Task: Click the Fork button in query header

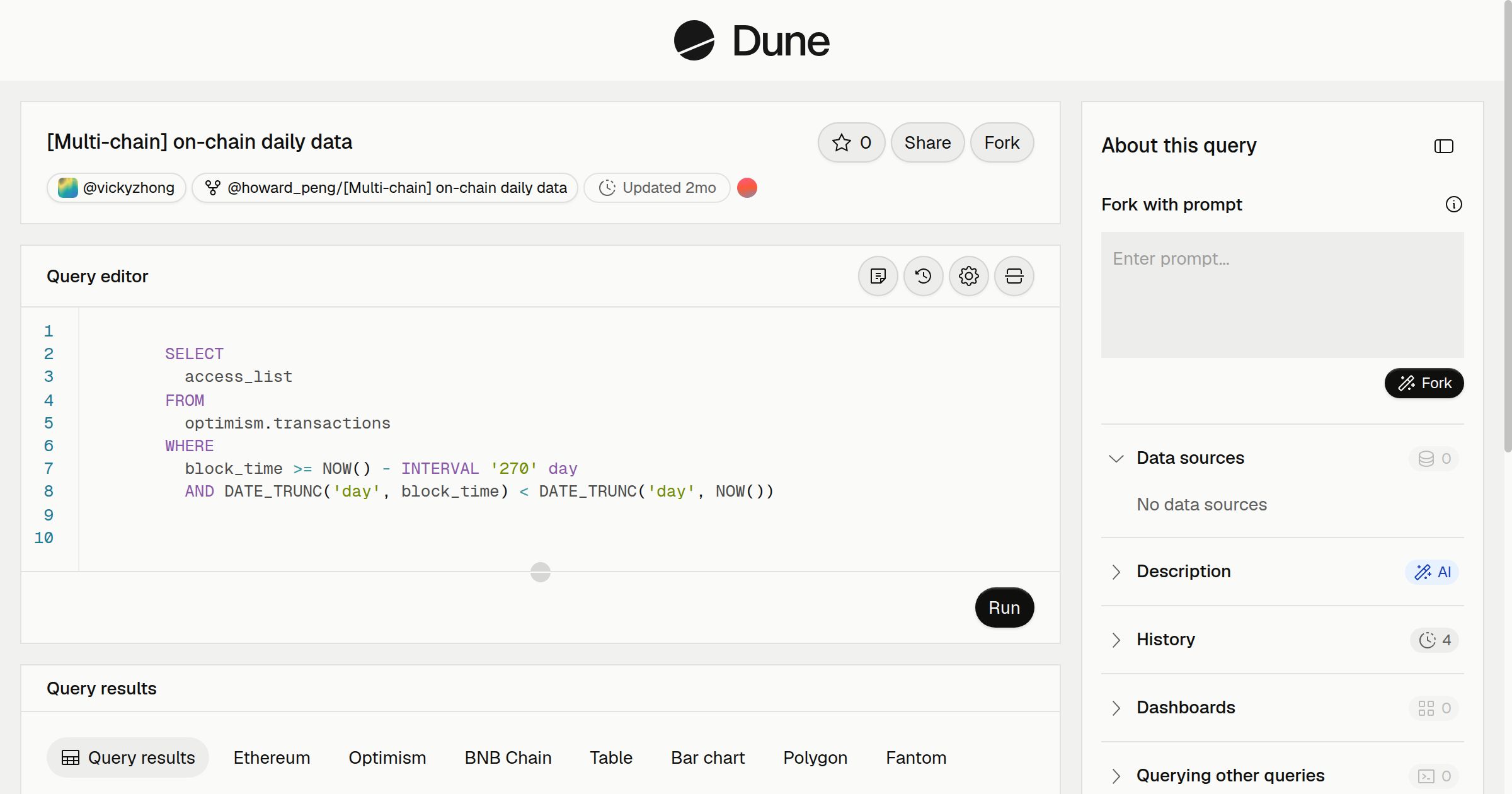Action: (1002, 142)
